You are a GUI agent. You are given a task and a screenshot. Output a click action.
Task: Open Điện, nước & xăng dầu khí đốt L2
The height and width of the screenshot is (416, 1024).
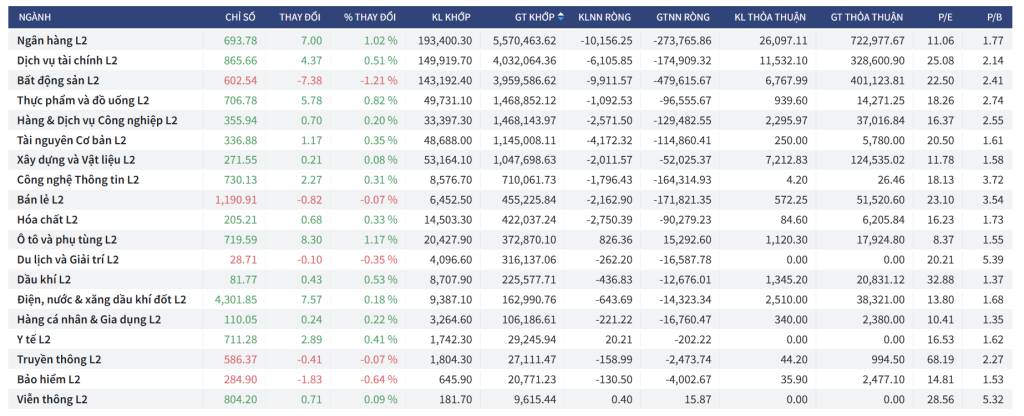point(101,300)
